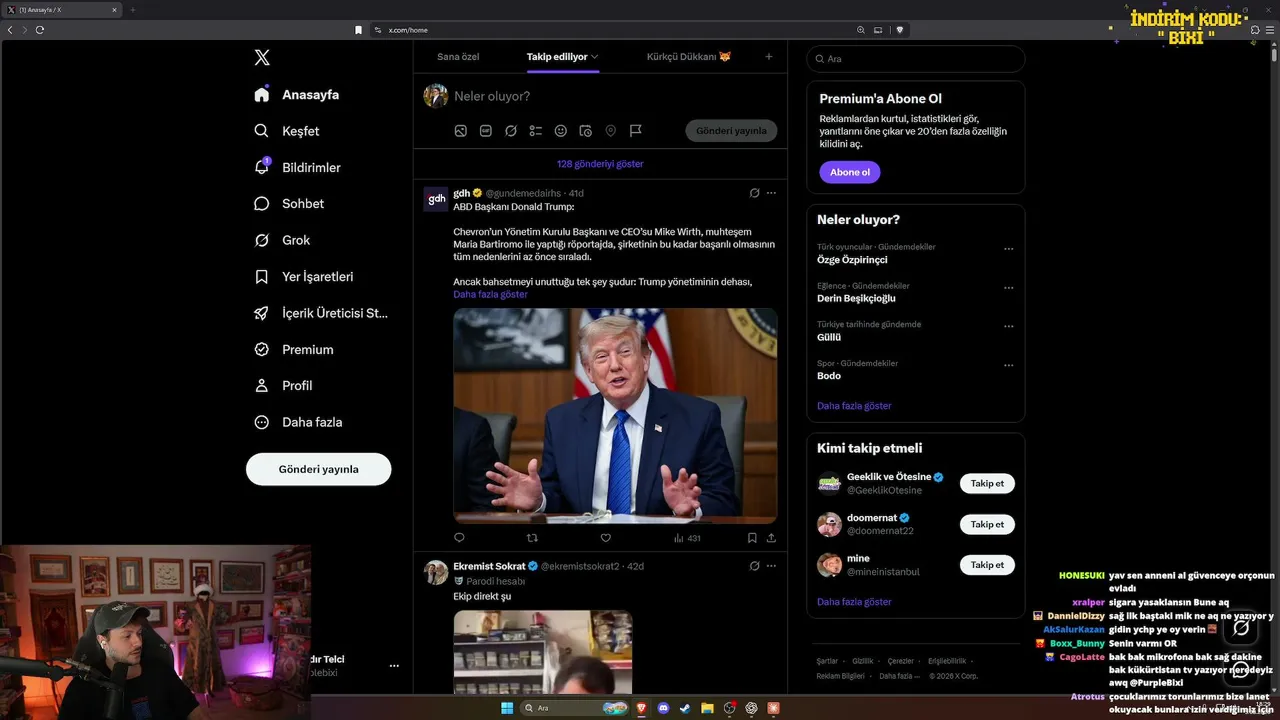The height and width of the screenshot is (720, 1280).
Task: Click the Abone ol premium button
Action: pos(850,172)
